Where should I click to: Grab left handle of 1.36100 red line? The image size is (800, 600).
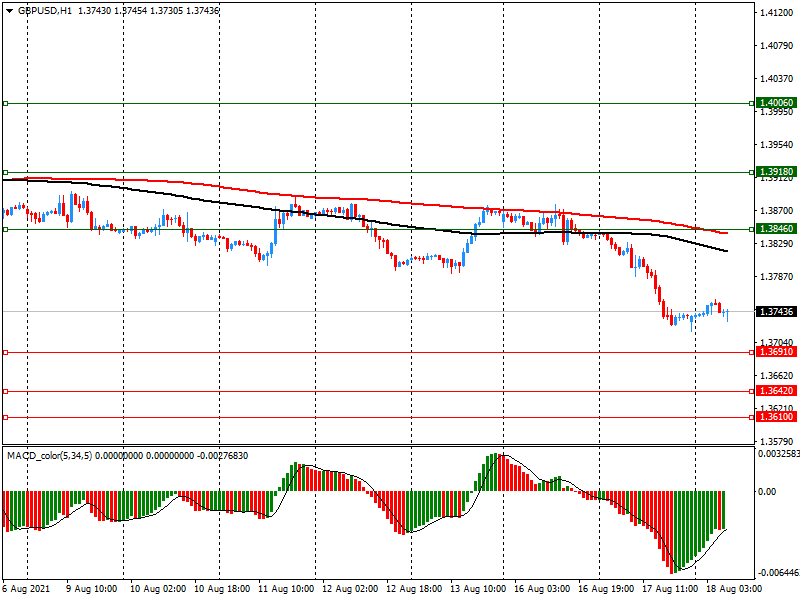tap(6, 417)
